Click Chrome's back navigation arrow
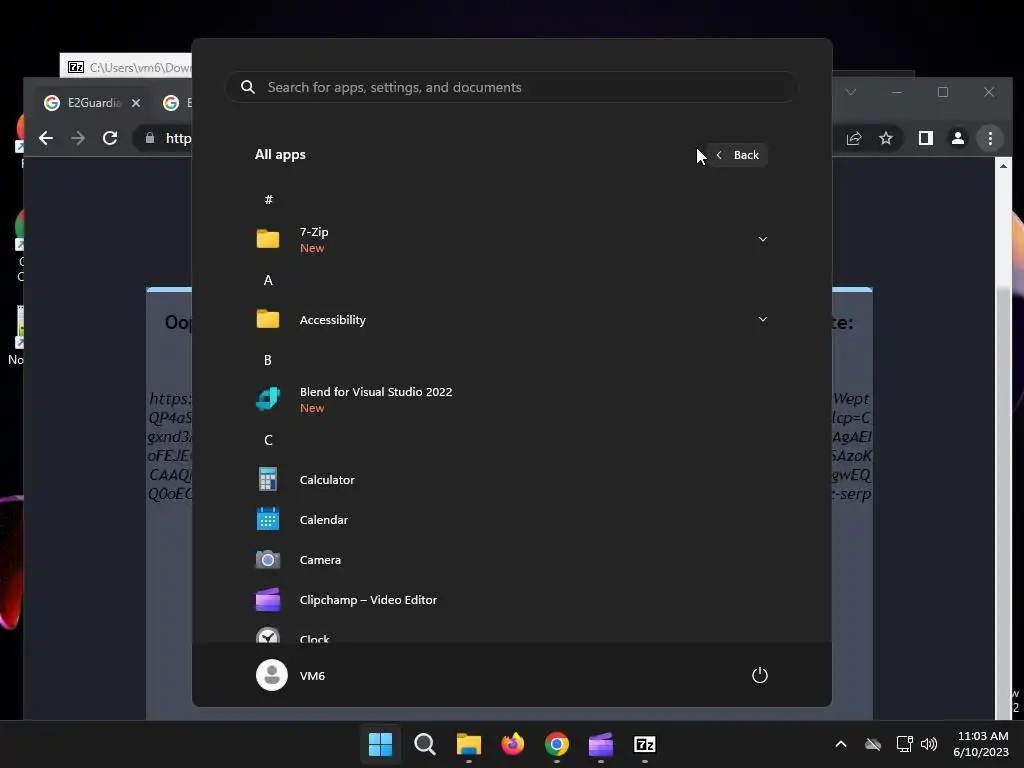This screenshot has height=768, width=1024. [46, 138]
